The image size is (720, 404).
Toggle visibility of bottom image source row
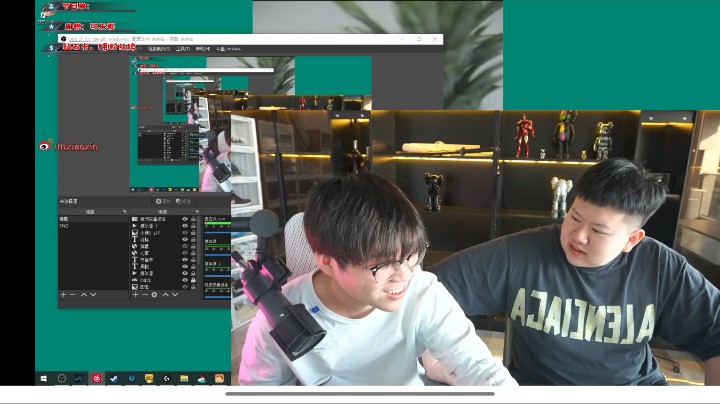pos(185,287)
